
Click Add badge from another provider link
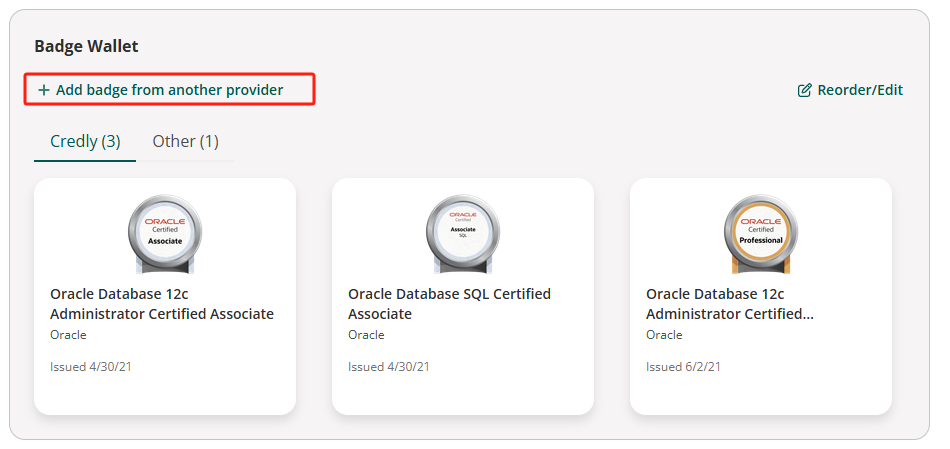161,90
